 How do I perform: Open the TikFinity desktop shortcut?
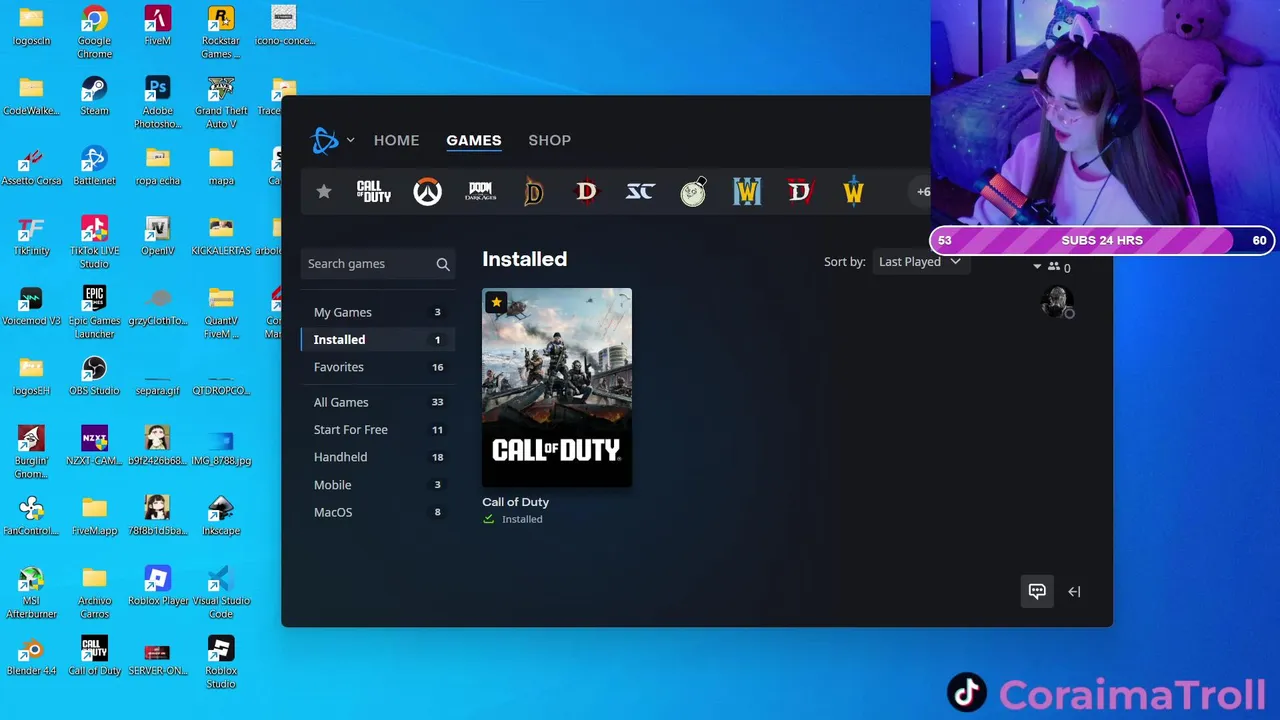coord(31,237)
